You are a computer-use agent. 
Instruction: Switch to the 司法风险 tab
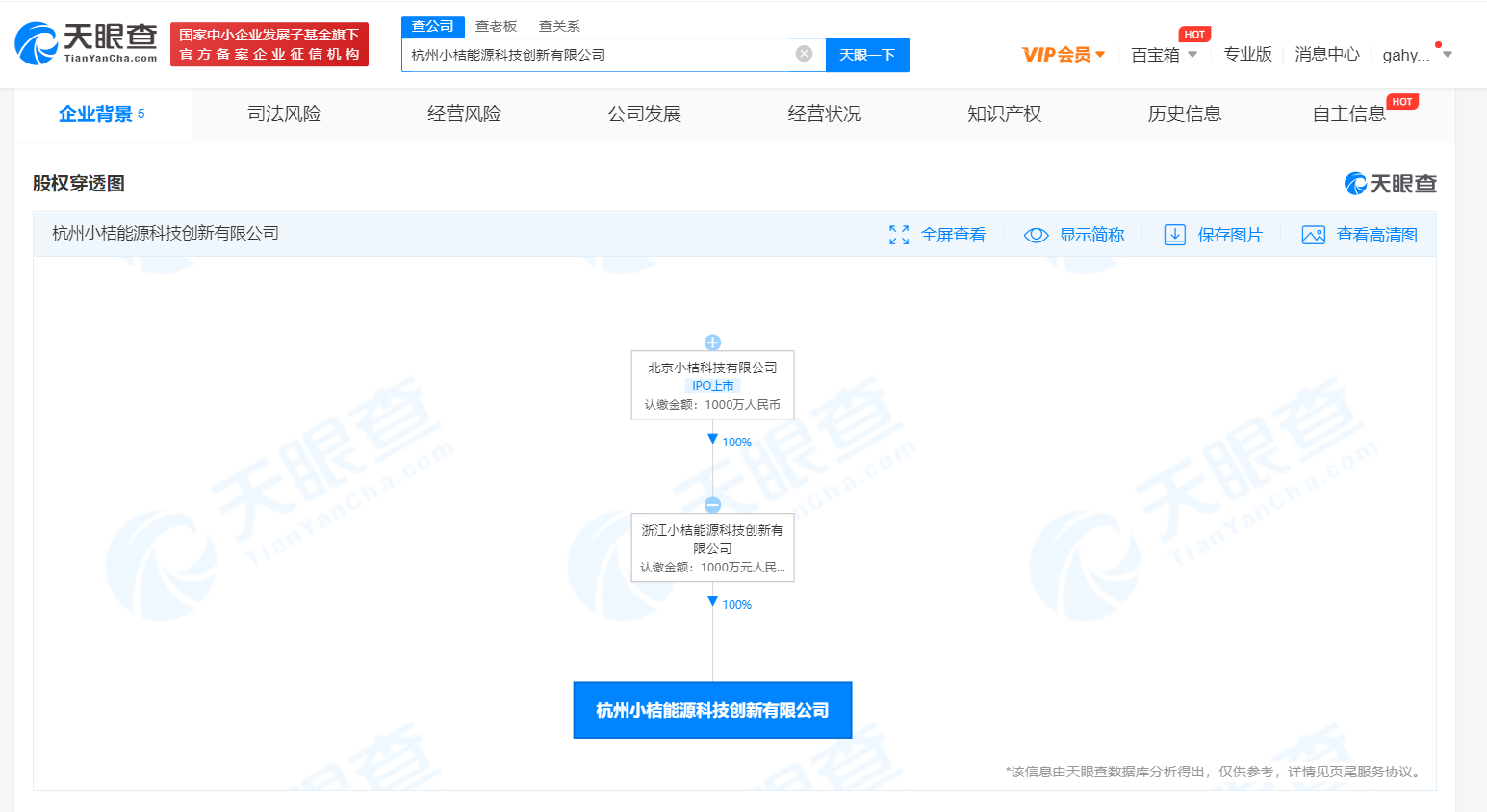(x=284, y=114)
